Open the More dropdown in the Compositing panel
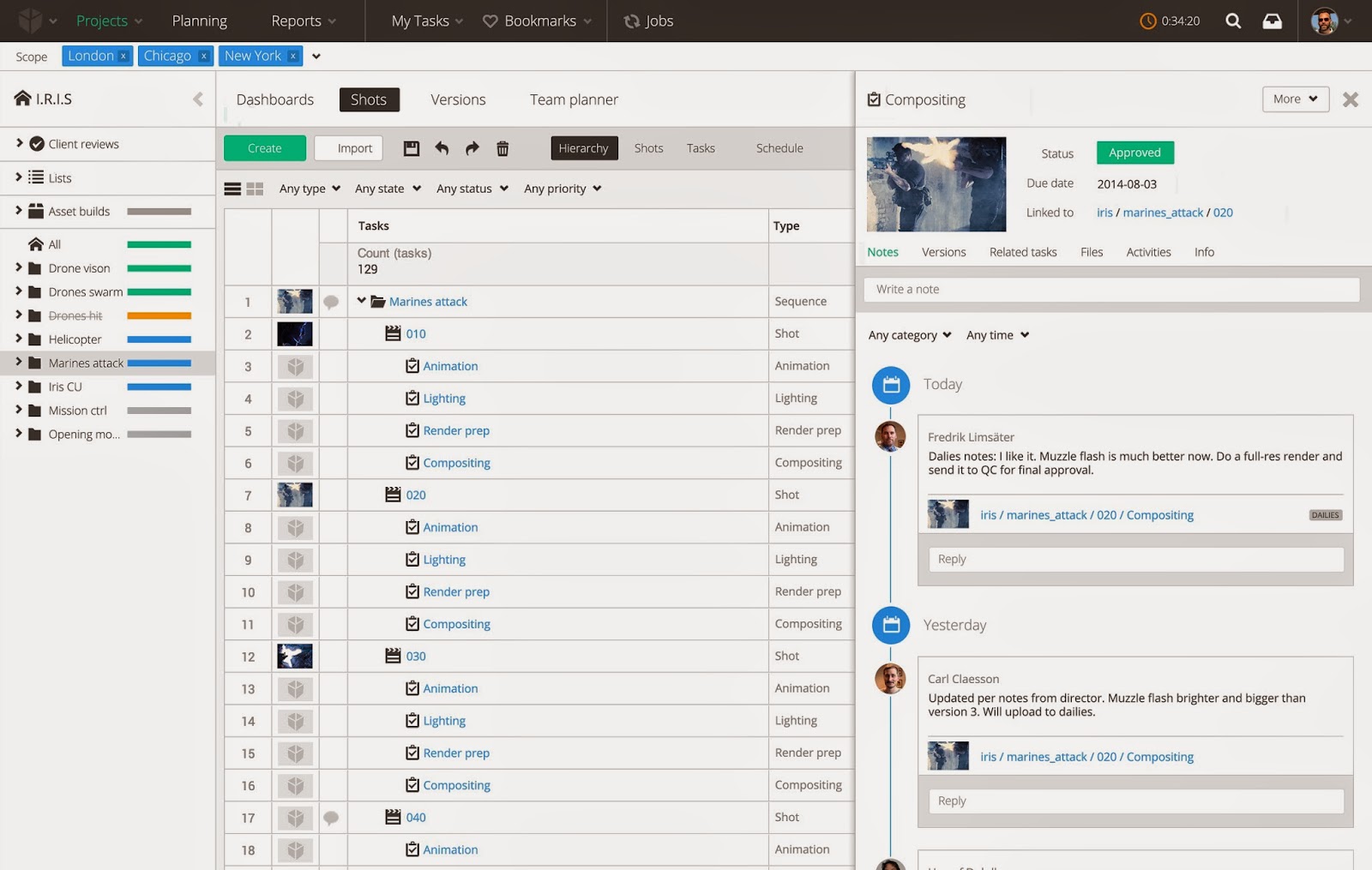 tap(1294, 99)
